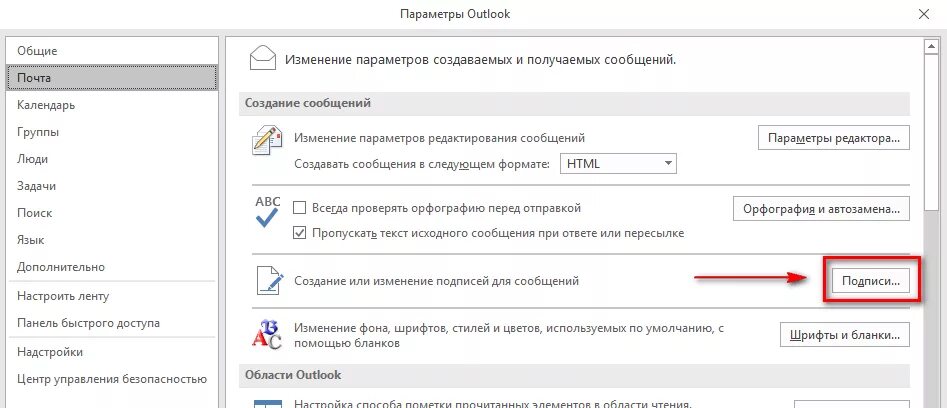This screenshot has height=408, width=947.
Task: Click the signature page with pen icon
Action: [269, 281]
